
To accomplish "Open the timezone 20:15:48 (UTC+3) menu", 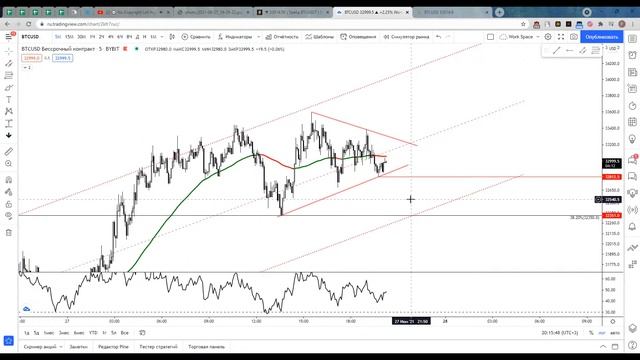I will pos(560,333).
